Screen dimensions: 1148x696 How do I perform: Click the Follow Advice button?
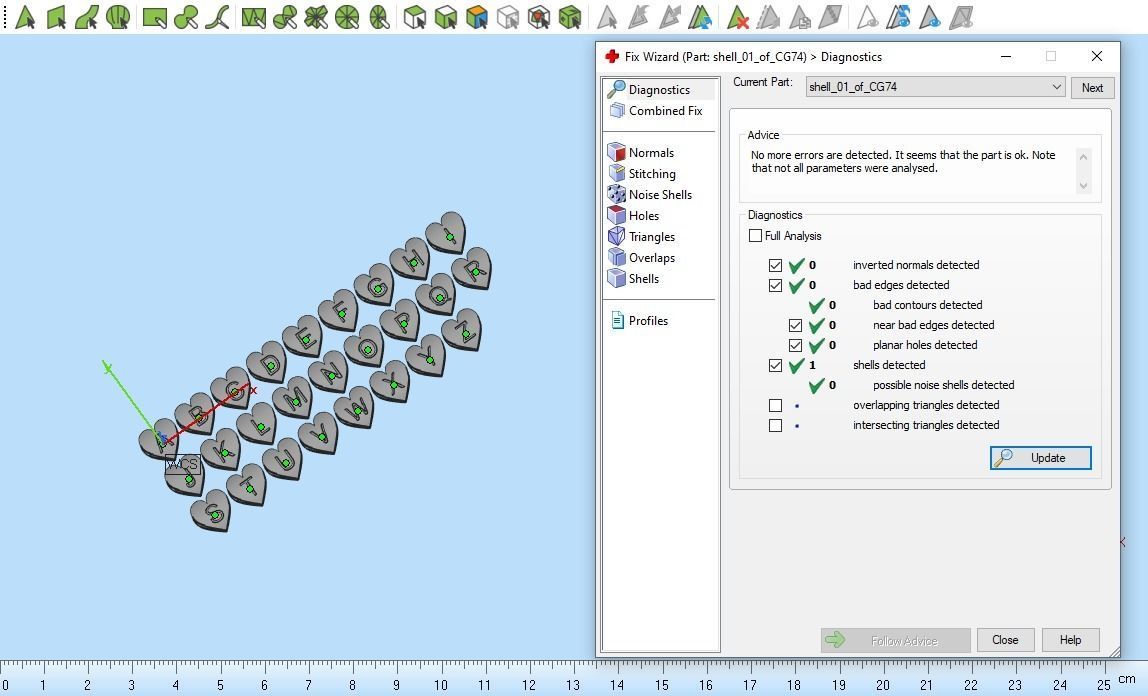pyautogui.click(x=895, y=640)
